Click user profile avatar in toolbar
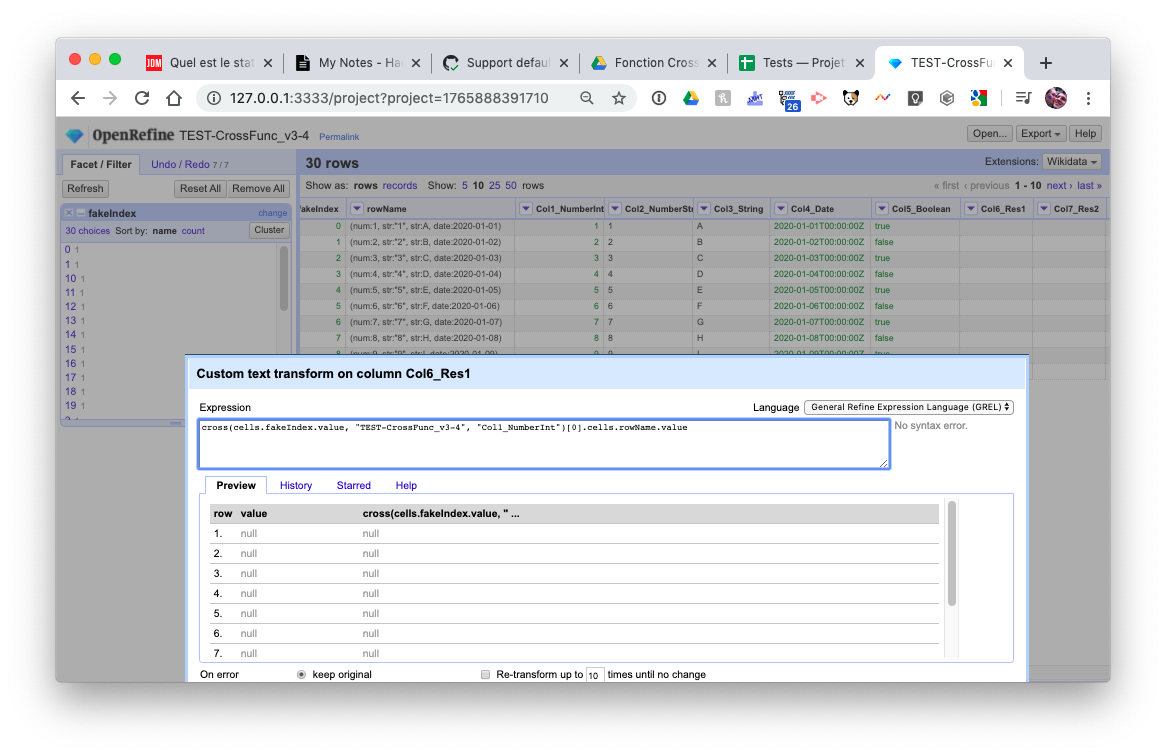The image size is (1166, 756). pos(1056,98)
